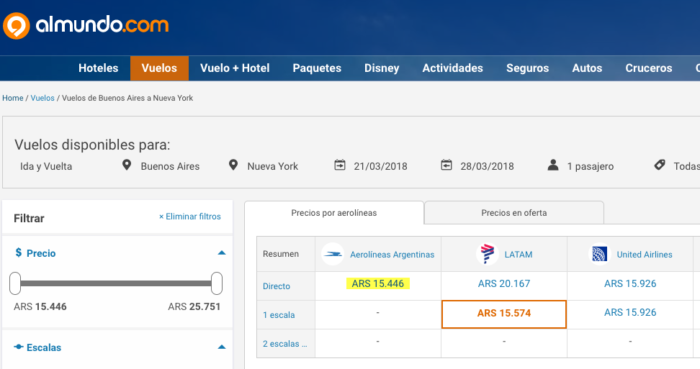This screenshot has width=700, height=369.
Task: Open the return date calendar icon
Action: coord(446,165)
